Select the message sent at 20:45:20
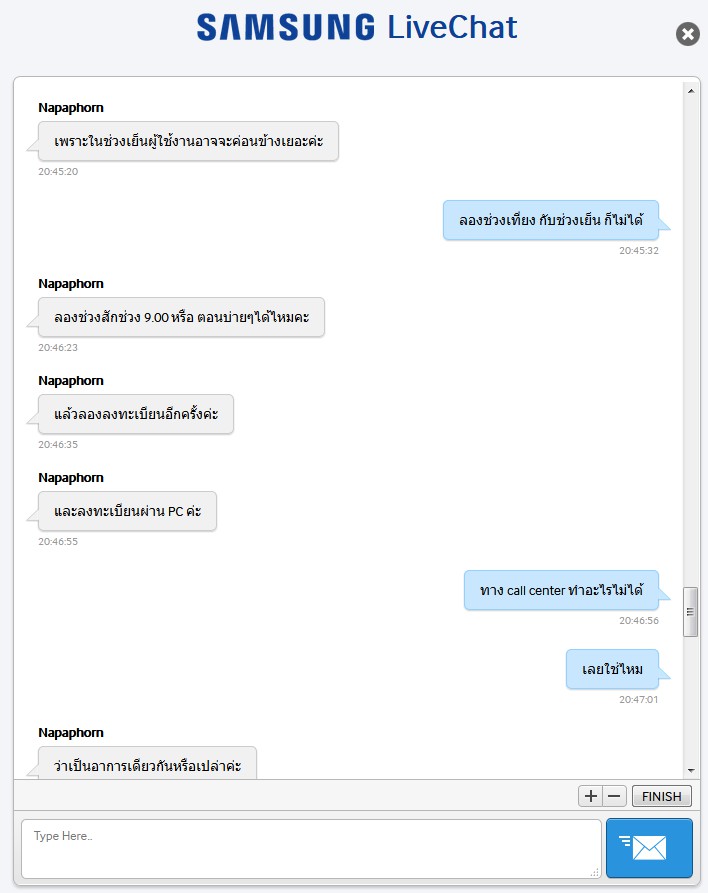 coord(188,141)
